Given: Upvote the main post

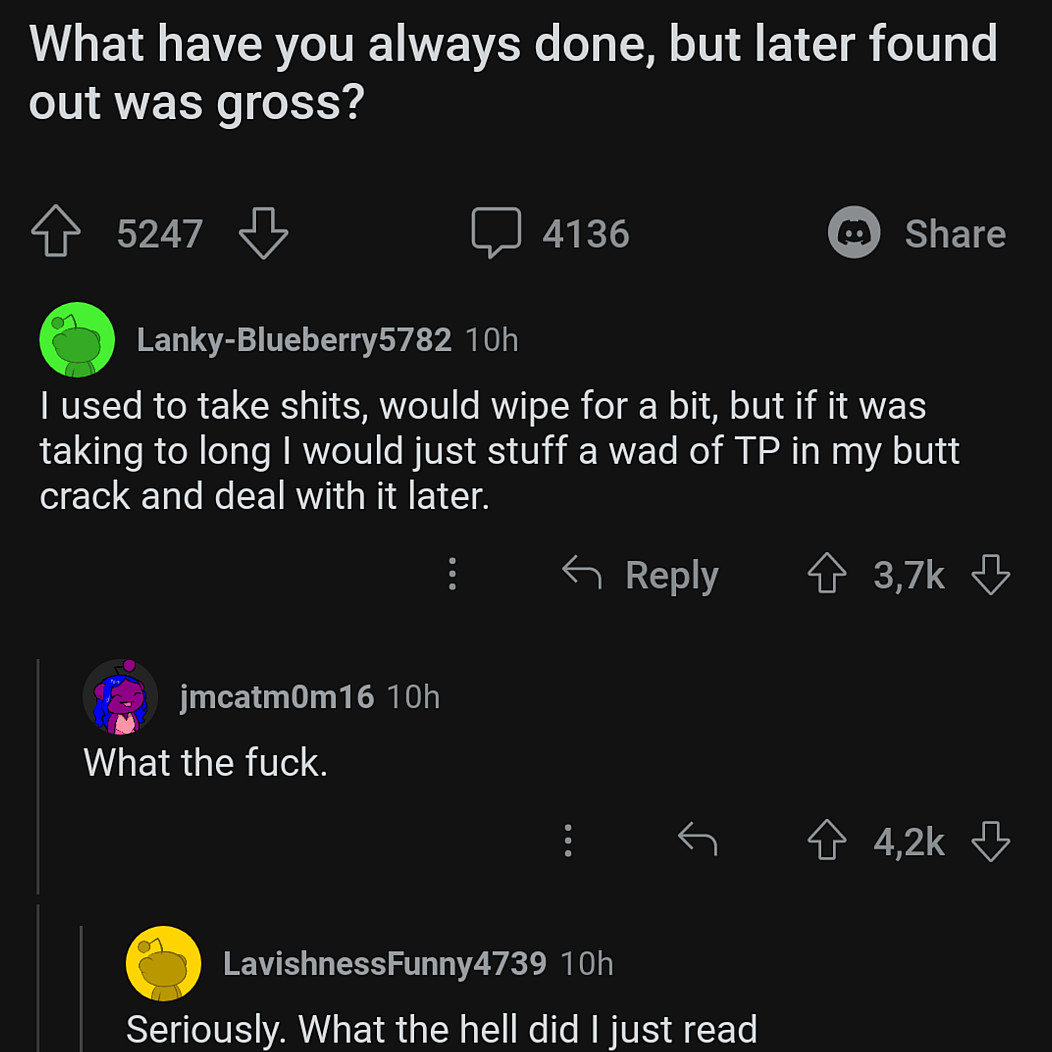Looking at the screenshot, I should point(56,233).
